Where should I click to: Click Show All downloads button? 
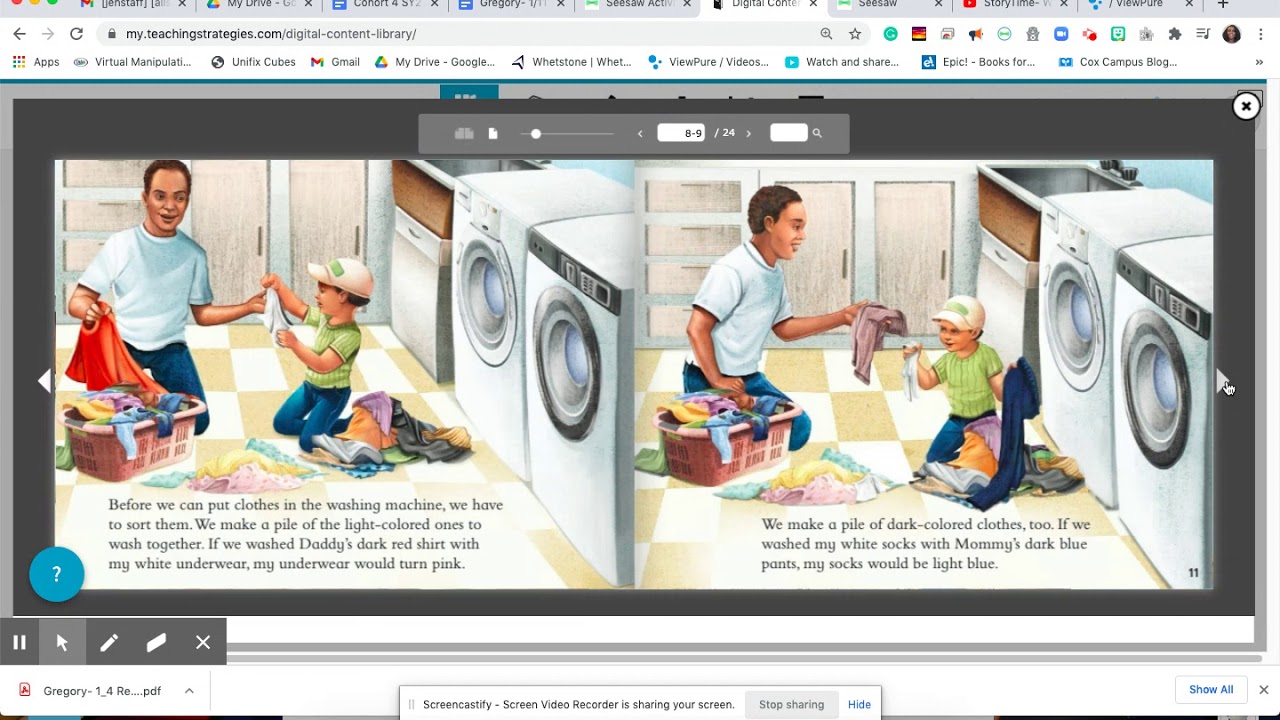point(1211,689)
